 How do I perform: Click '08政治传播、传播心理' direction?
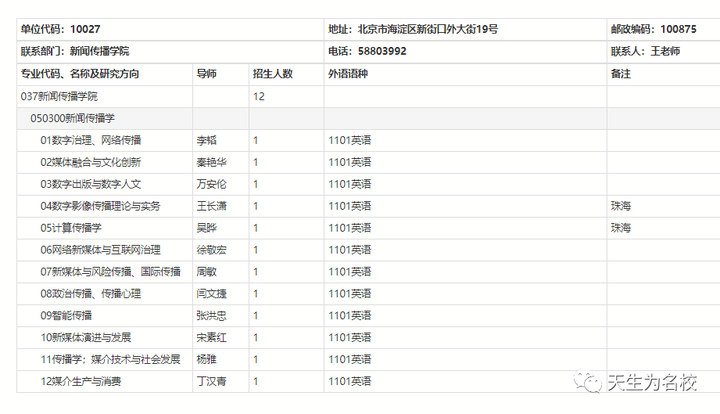coord(90,294)
